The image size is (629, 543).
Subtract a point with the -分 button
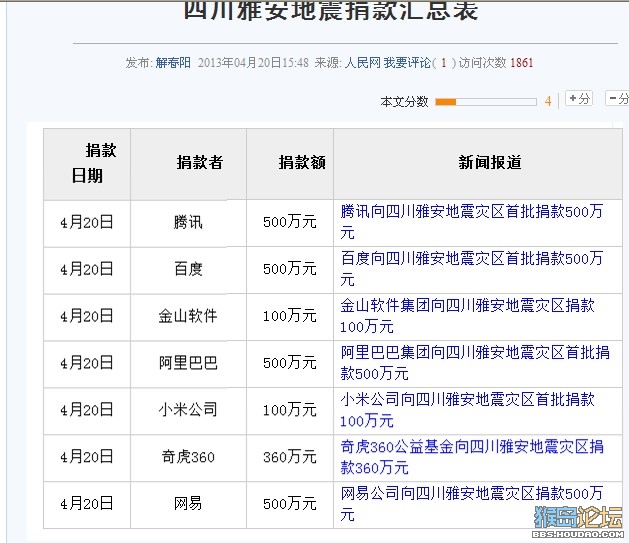click(x=618, y=98)
